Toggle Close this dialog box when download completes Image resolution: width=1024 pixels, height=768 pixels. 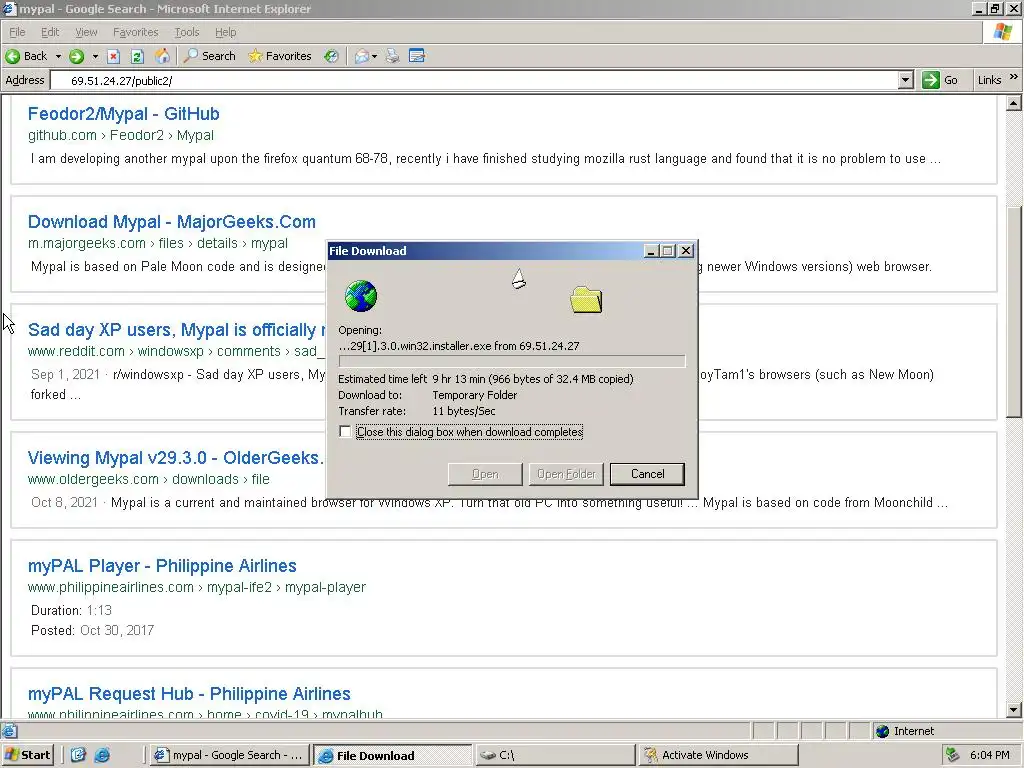[x=345, y=432]
